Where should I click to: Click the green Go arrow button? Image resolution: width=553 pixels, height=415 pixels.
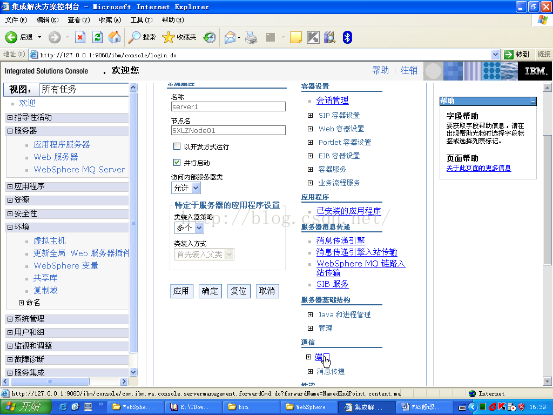[x=509, y=54]
